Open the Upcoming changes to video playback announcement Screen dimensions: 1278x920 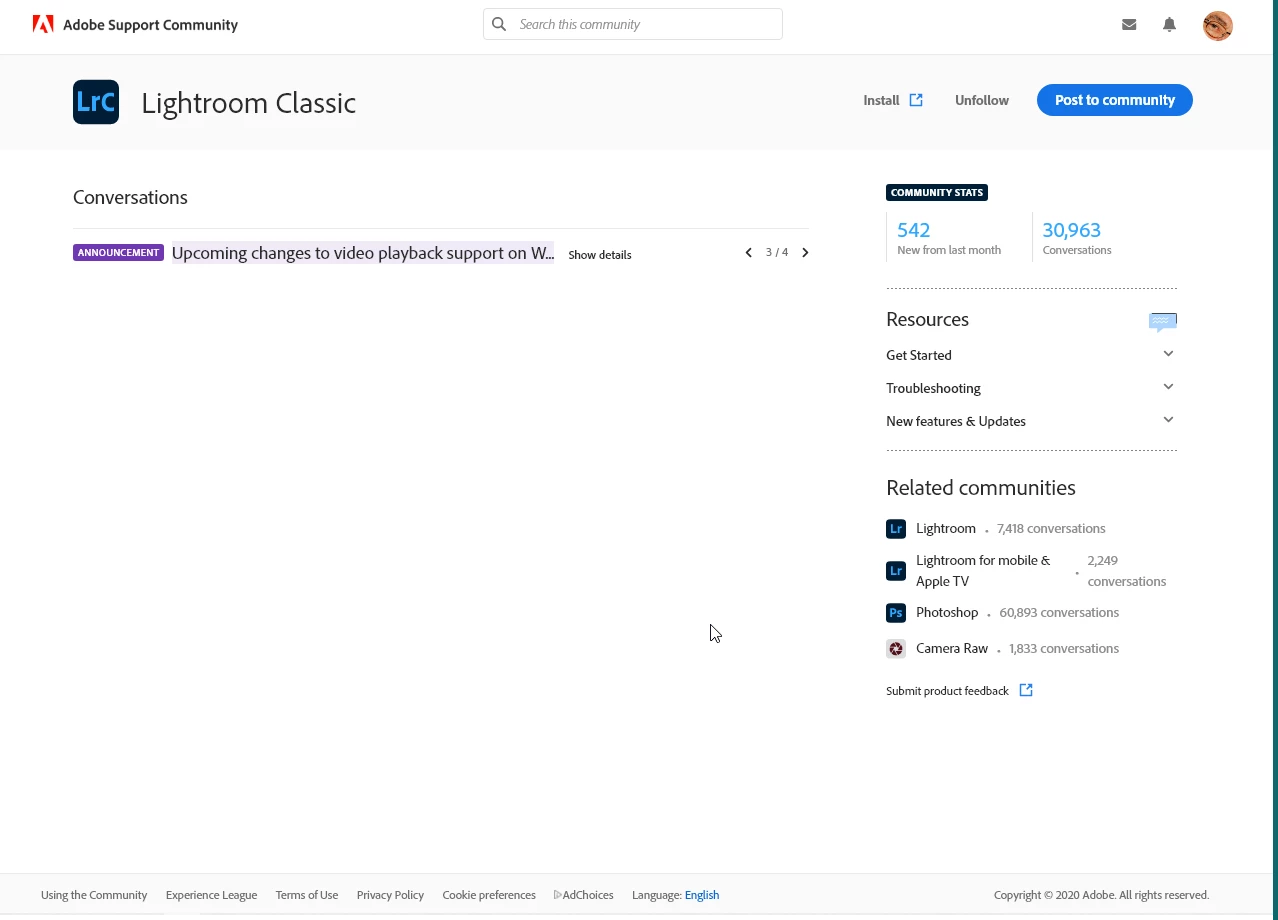pyautogui.click(x=363, y=253)
